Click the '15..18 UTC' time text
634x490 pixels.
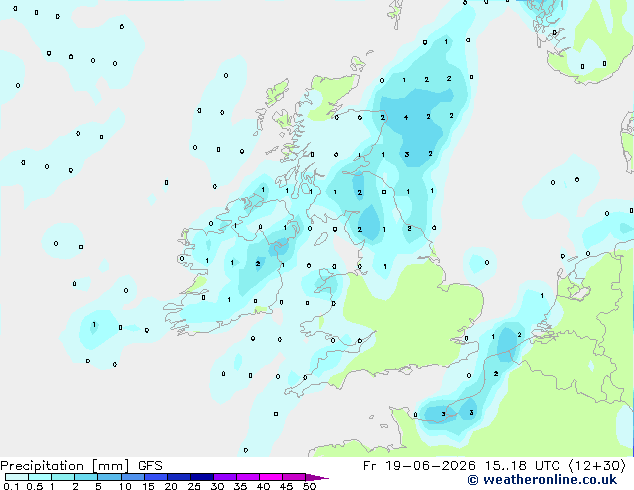coord(522,466)
